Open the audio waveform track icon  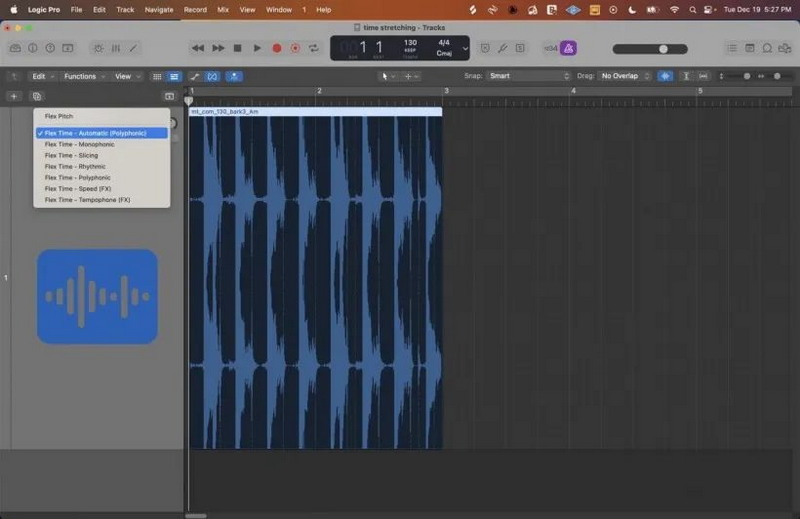[x=97, y=296]
